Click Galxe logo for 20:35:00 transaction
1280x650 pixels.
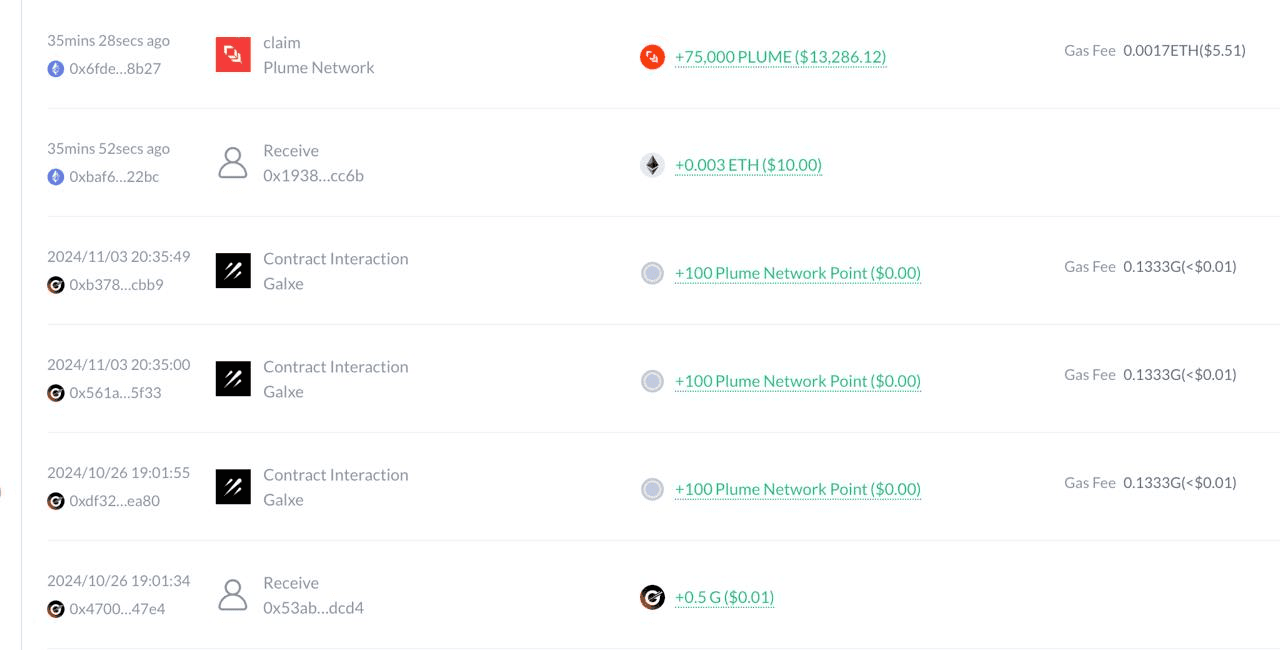click(x=233, y=378)
